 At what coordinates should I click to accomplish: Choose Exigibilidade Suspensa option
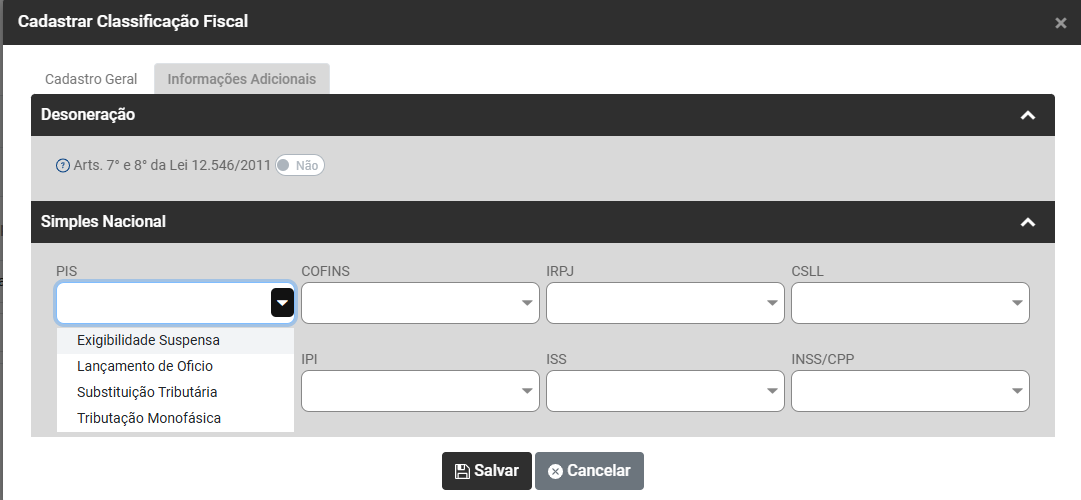tap(148, 340)
